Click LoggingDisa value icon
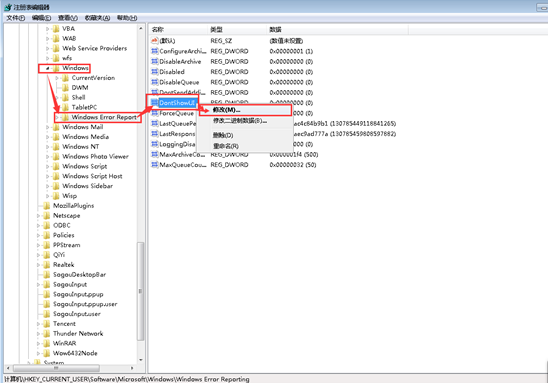Viewport: 548px width, 383px height. pos(154,144)
